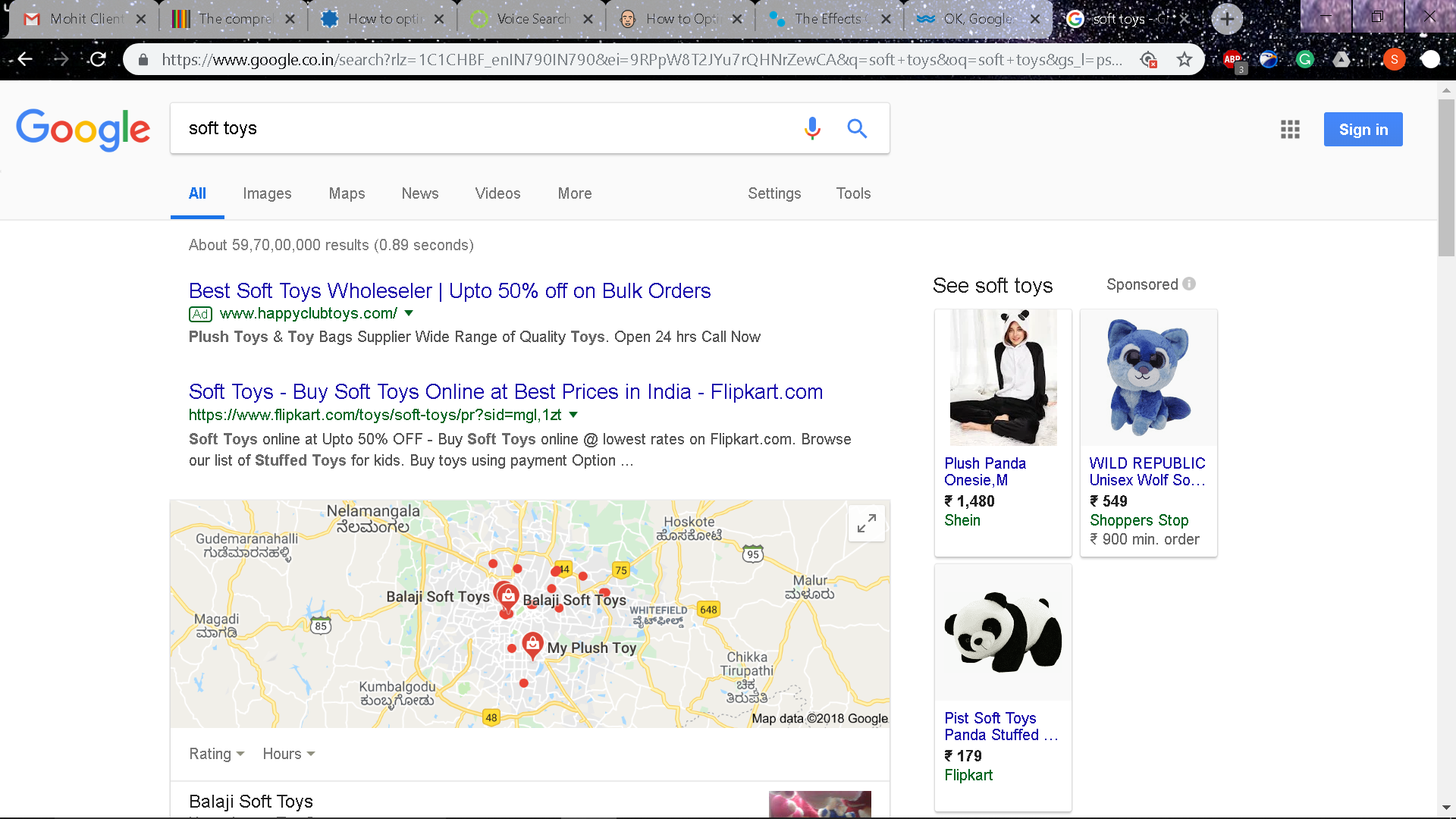Image resolution: width=1456 pixels, height=819 pixels.
Task: Click the page vertical scrollbar thumb
Action: (1446, 178)
